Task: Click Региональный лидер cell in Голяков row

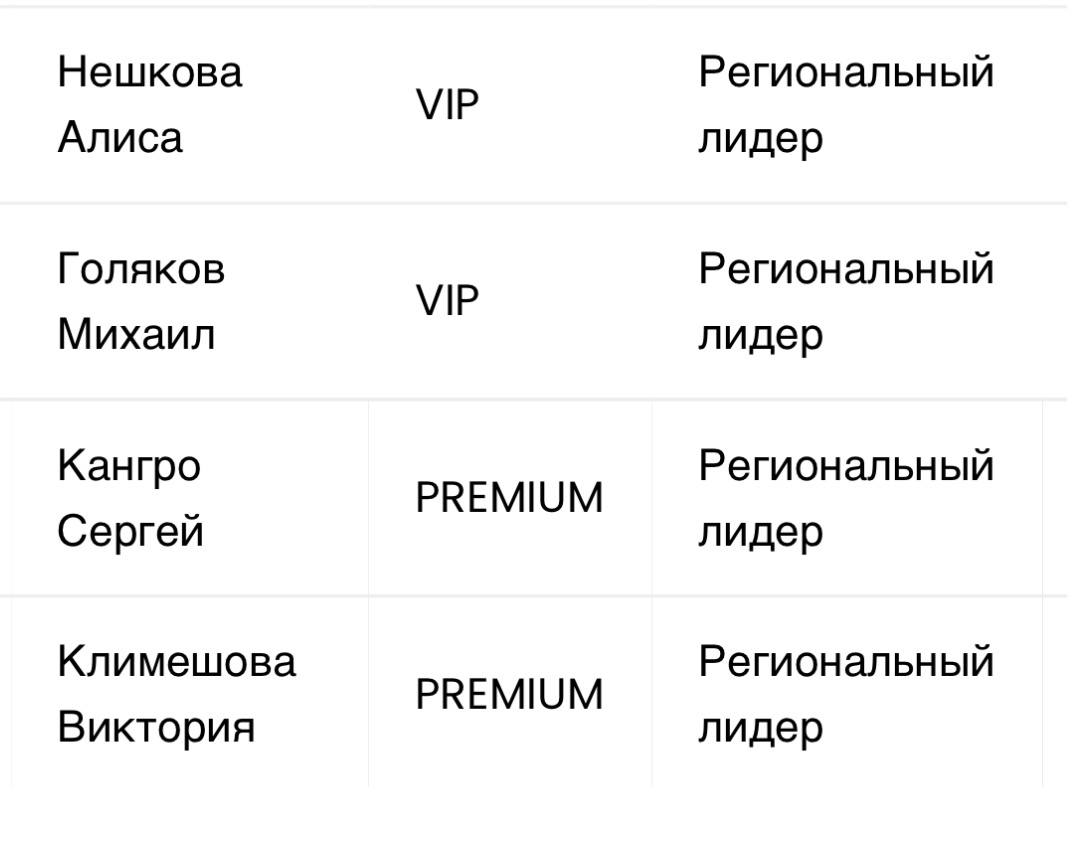Action: (x=846, y=301)
